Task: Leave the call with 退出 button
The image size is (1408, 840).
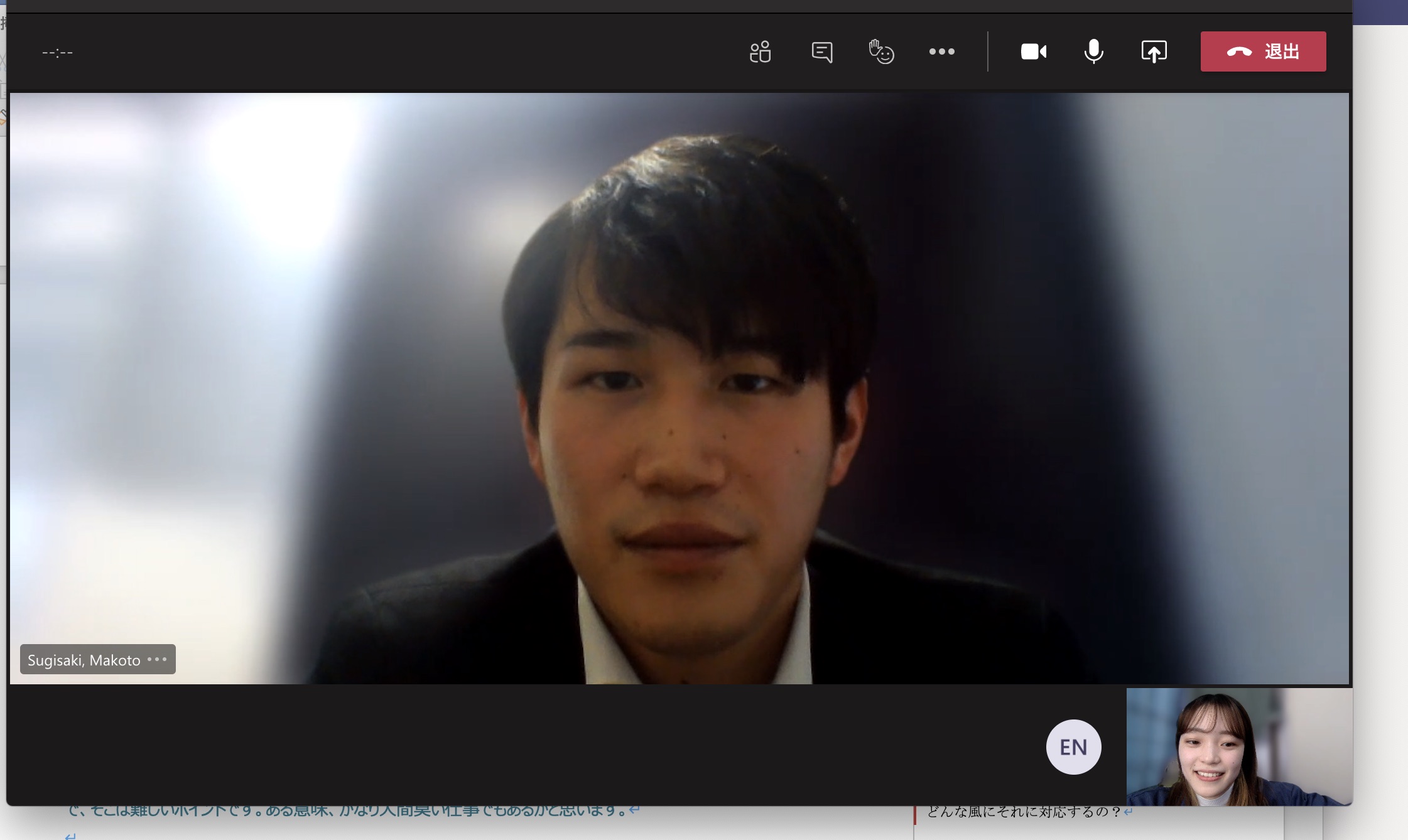Action: [1263, 51]
